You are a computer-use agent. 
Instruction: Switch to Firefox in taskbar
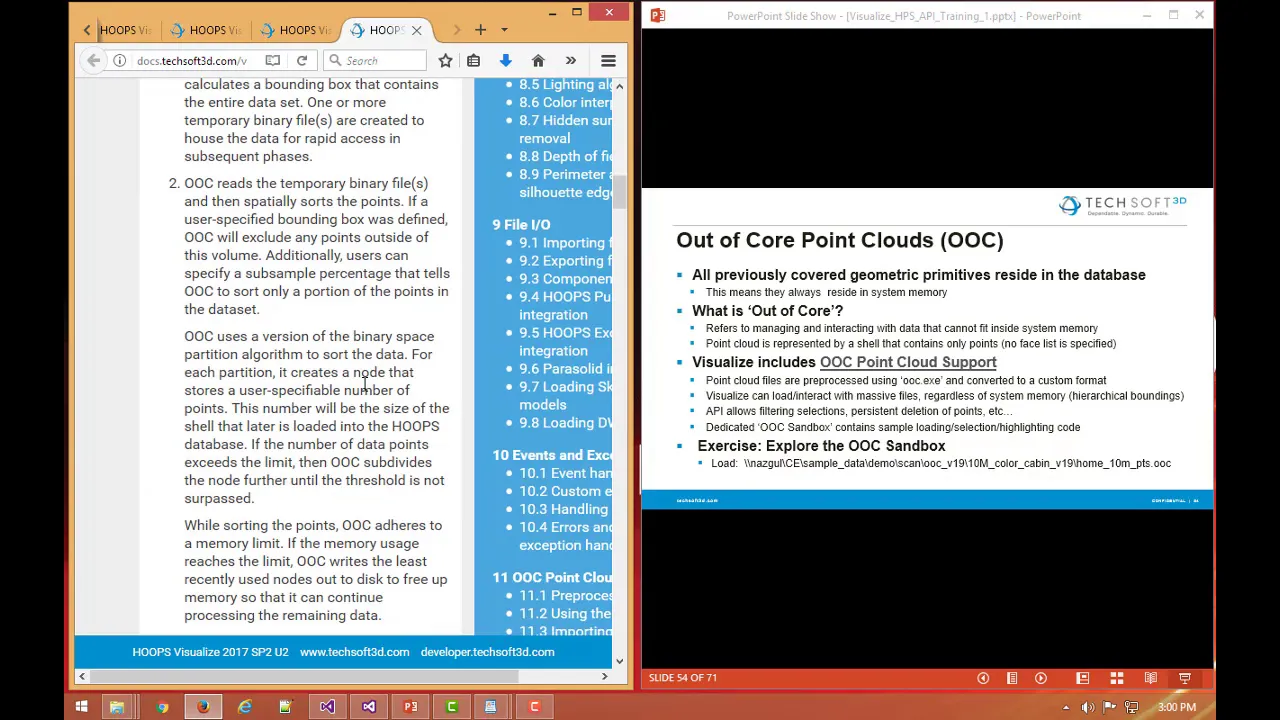(203, 707)
